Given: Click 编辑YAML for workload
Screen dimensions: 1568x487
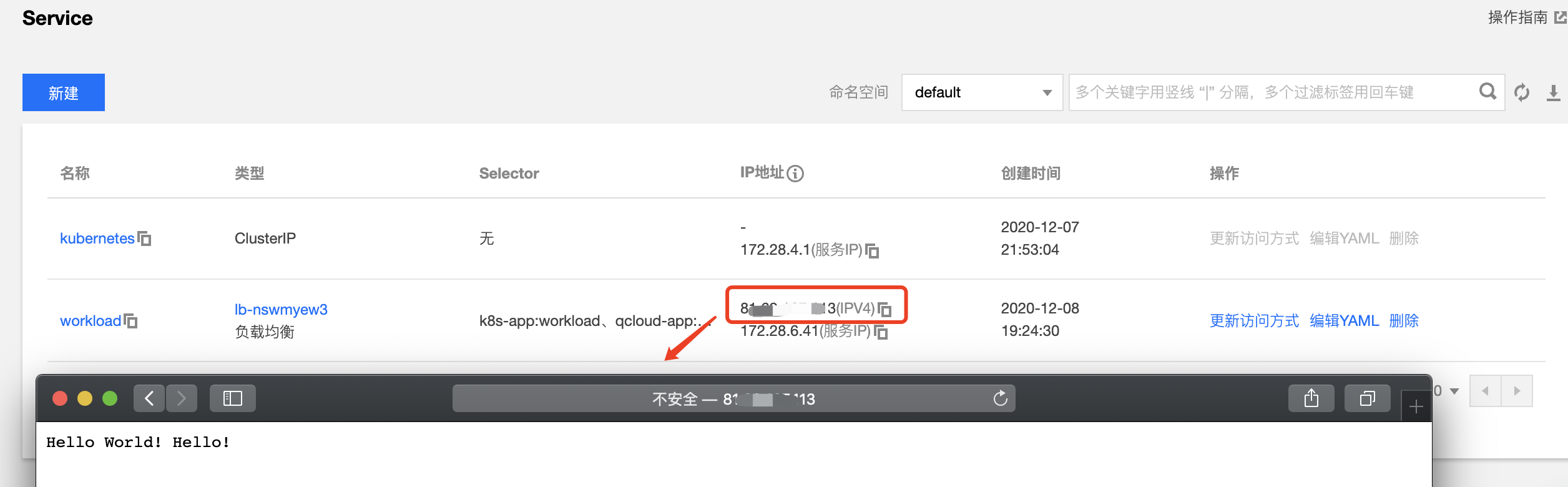Looking at the screenshot, I should point(1344,321).
